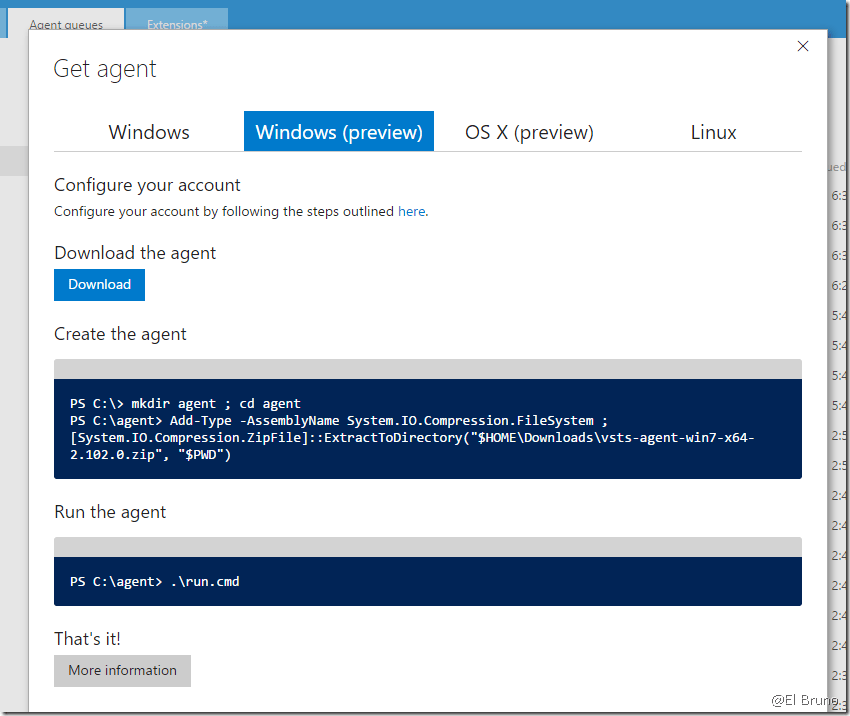This screenshot has height=716, width=850.
Task: Open the OS X (preview) tab
Action: click(x=529, y=132)
